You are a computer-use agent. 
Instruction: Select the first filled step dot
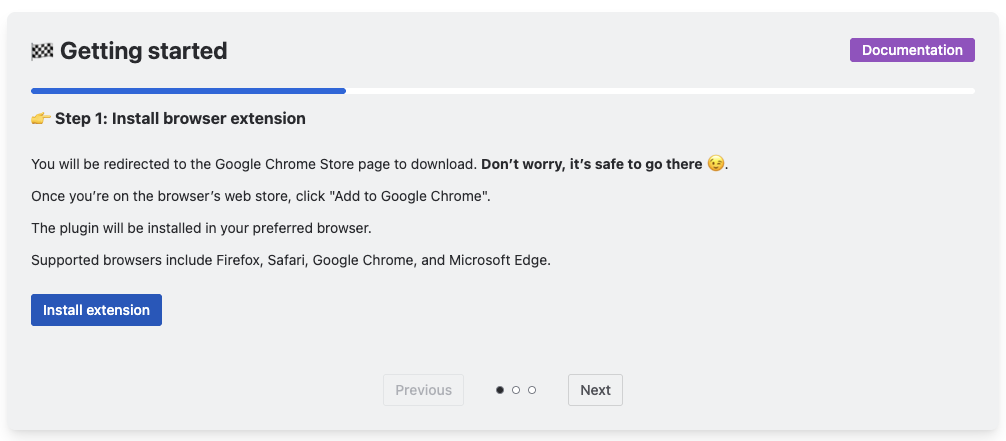click(500, 390)
